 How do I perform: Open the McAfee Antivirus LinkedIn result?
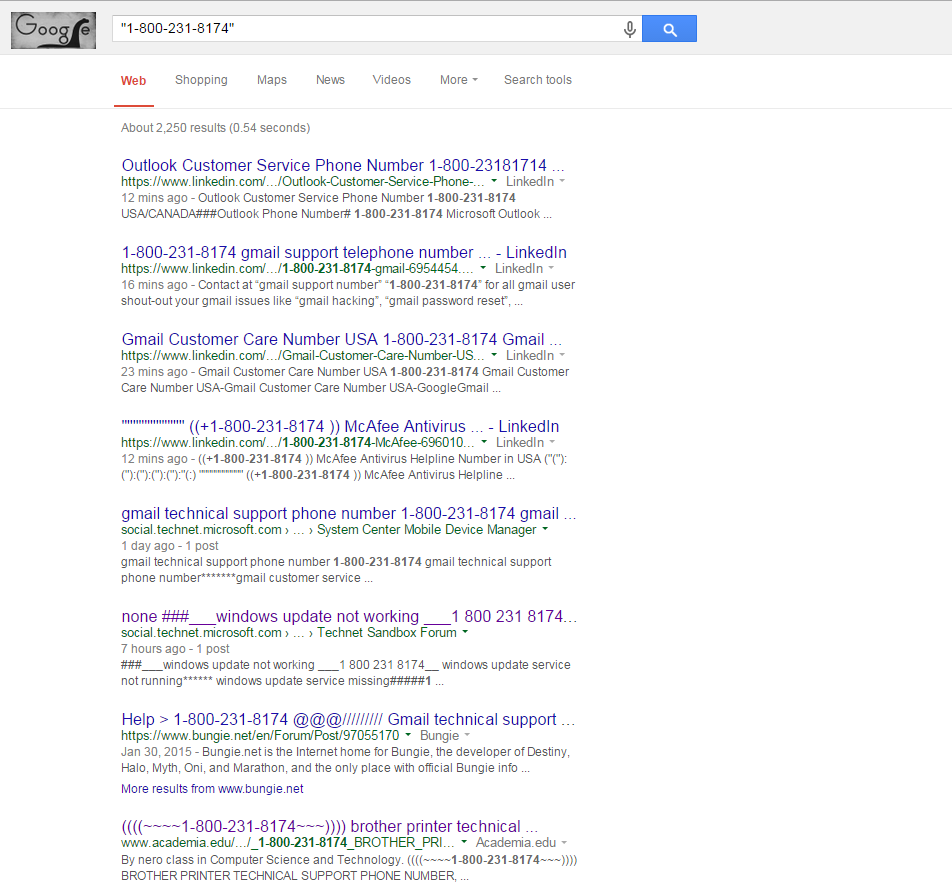point(340,426)
